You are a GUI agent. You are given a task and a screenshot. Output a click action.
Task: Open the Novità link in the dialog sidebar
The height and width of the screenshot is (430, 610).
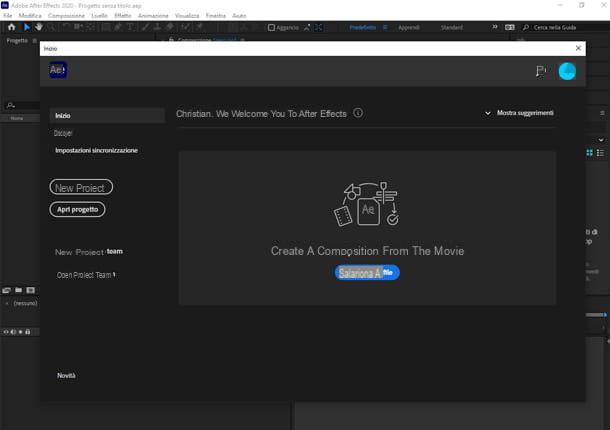66,376
